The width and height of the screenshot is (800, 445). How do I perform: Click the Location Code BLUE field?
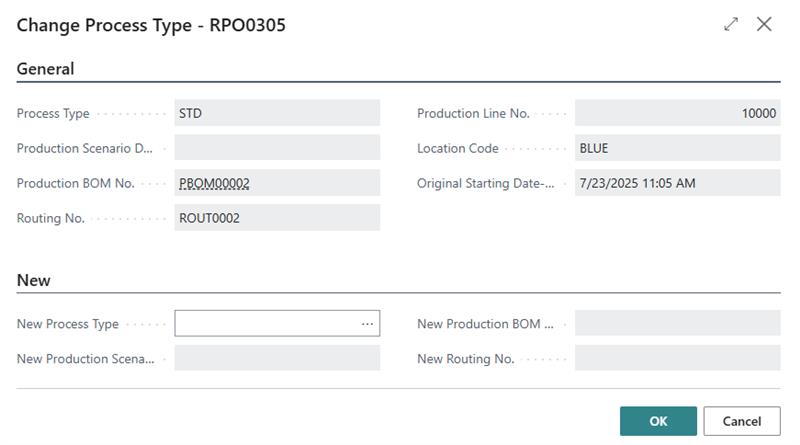coord(677,148)
